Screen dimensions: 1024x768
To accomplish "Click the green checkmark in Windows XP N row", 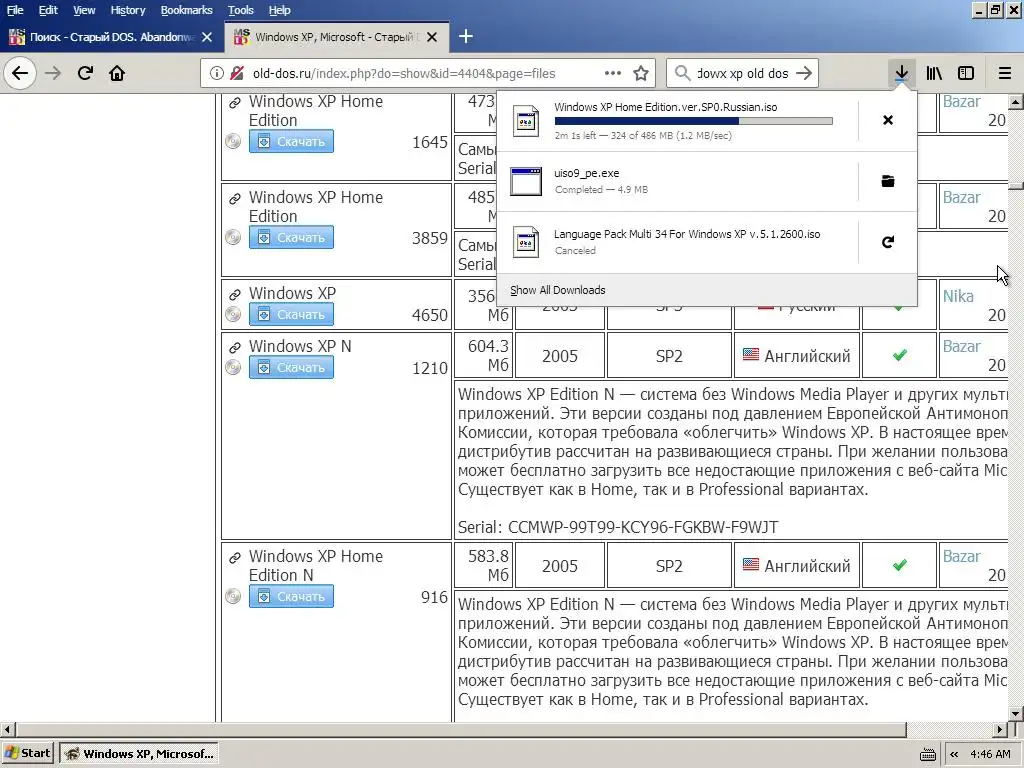I will 900,355.
